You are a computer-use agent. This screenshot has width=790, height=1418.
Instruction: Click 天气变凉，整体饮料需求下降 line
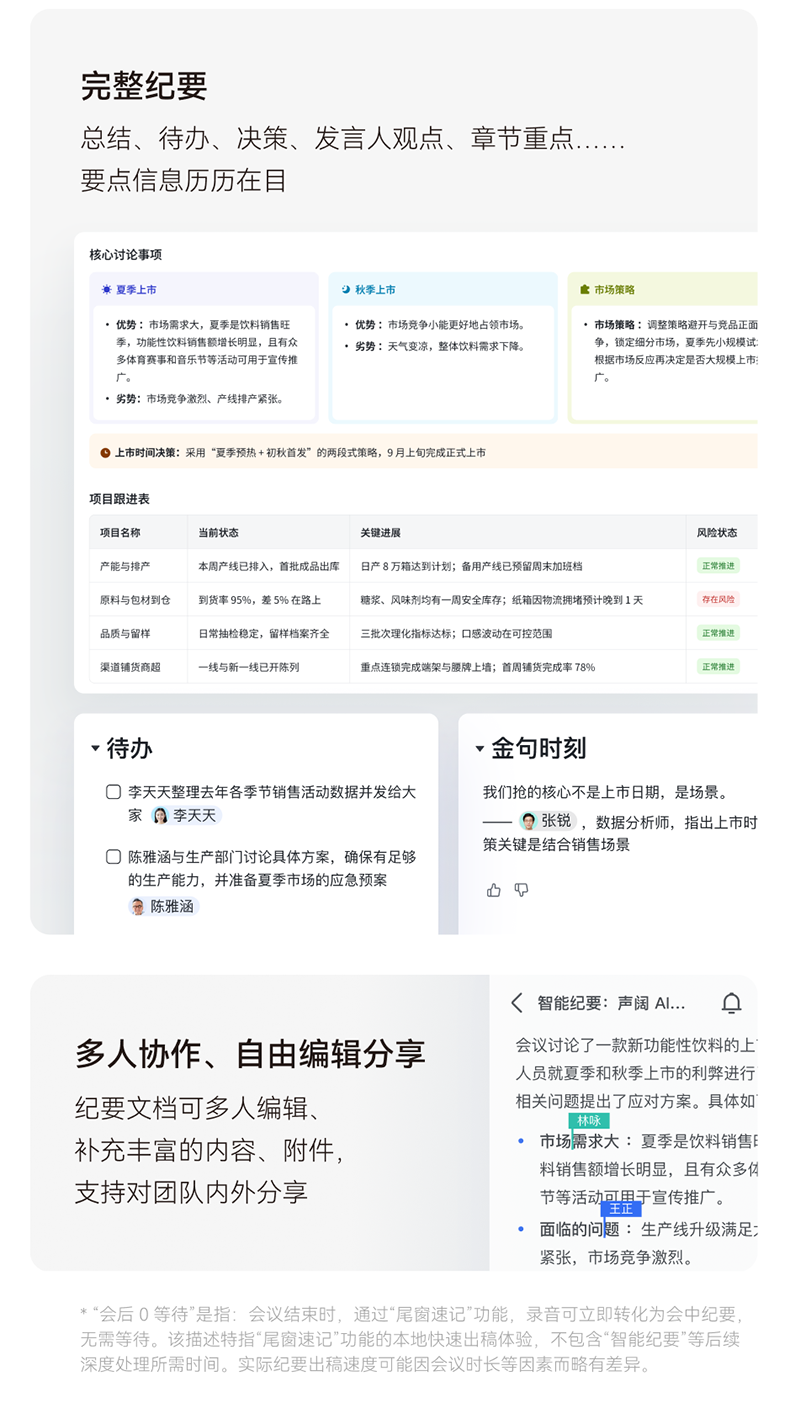coord(440,347)
